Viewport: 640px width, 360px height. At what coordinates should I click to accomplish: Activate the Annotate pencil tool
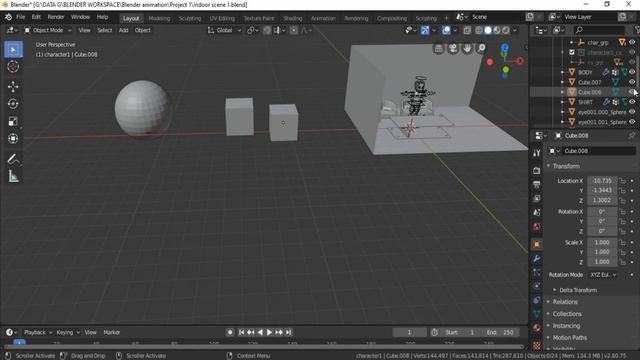coord(13,159)
